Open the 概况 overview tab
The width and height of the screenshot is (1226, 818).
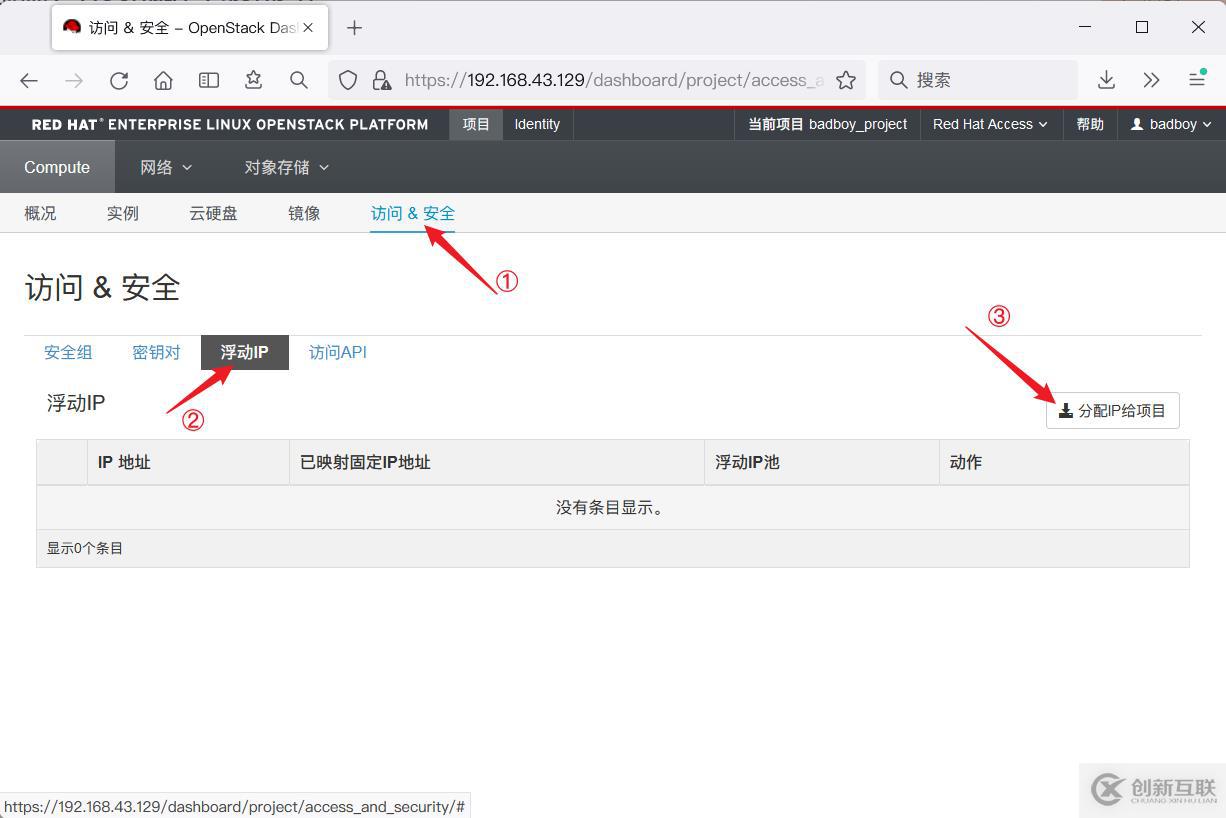pyautogui.click(x=40, y=213)
